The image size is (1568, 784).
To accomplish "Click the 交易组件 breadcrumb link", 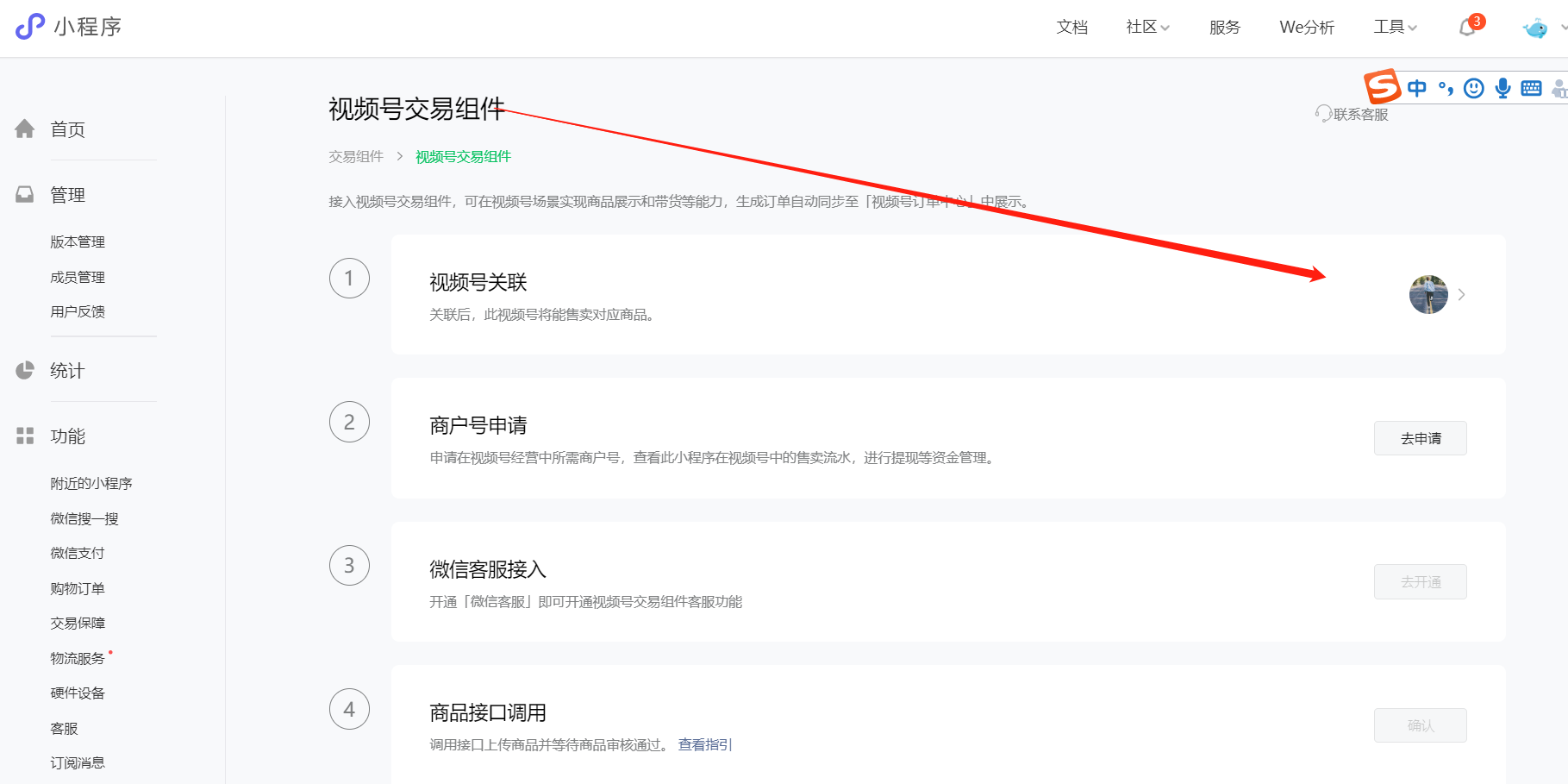I will (356, 157).
